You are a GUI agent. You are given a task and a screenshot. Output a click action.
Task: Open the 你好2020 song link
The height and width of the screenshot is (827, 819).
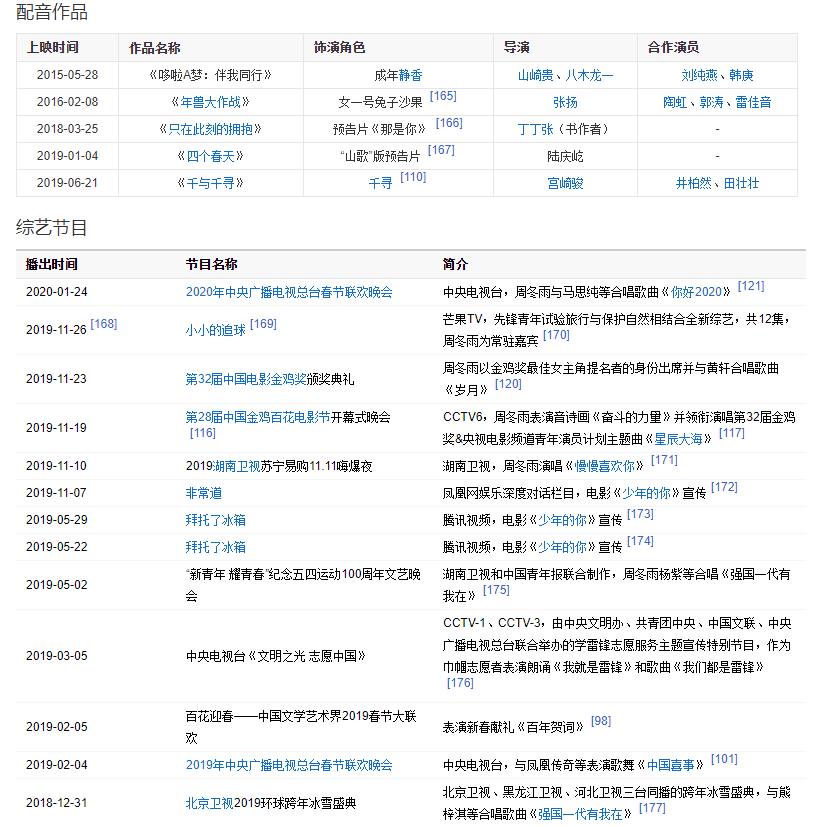pos(695,292)
